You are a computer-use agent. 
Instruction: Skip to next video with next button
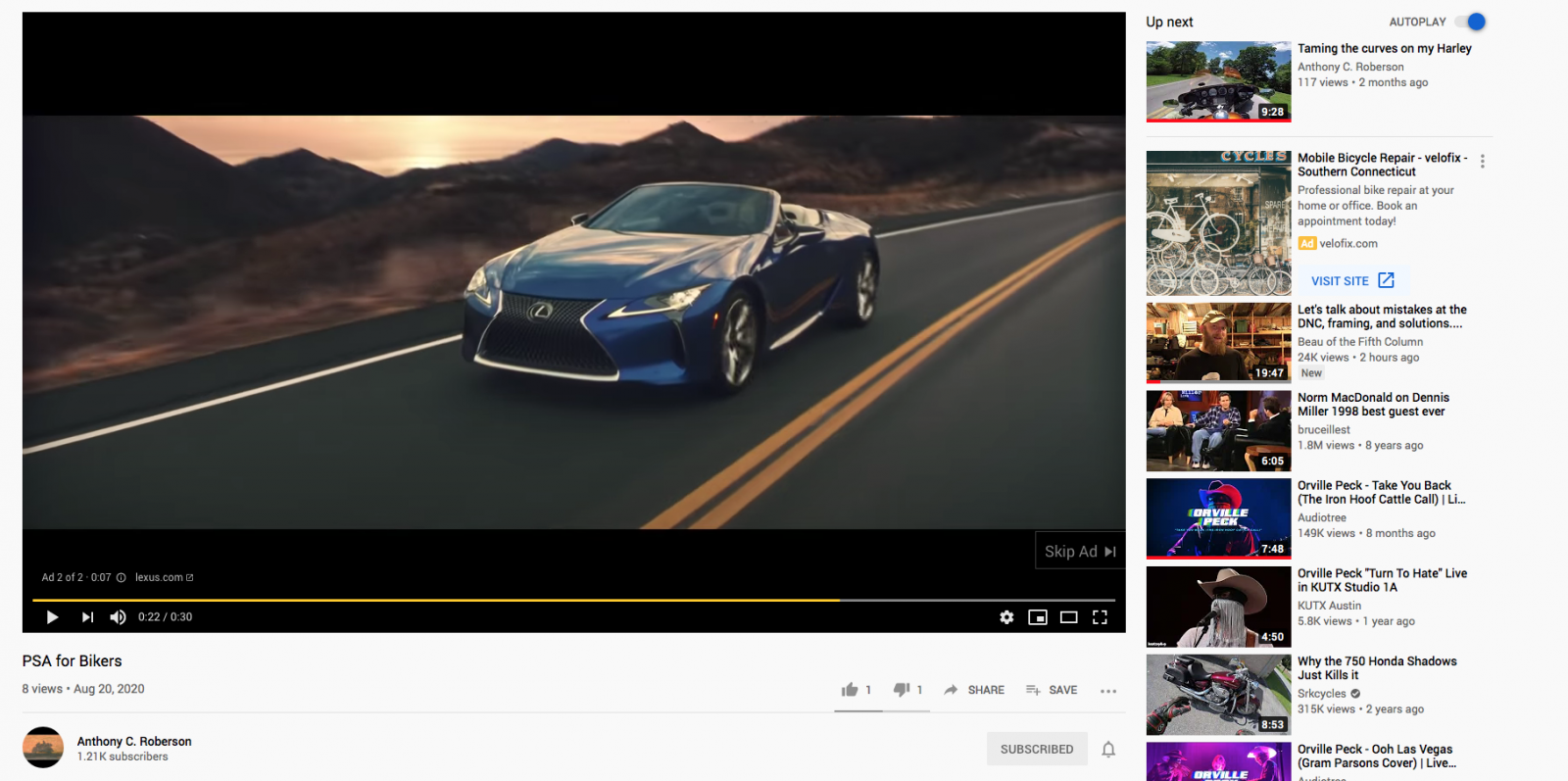(x=87, y=617)
